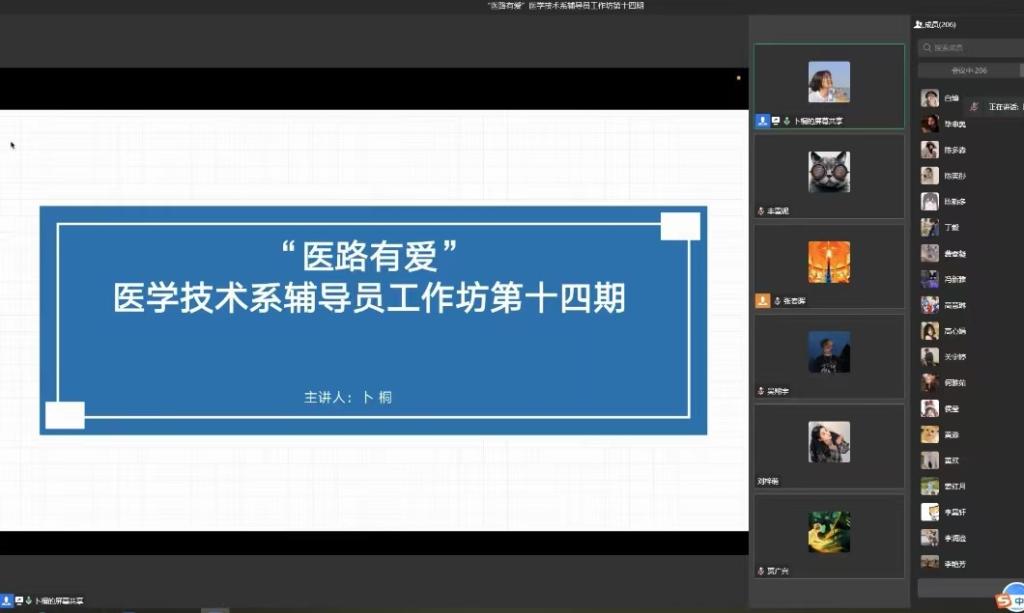Select the tile showing a man against a dark blue background
This screenshot has height=613, width=1024.
(829, 356)
